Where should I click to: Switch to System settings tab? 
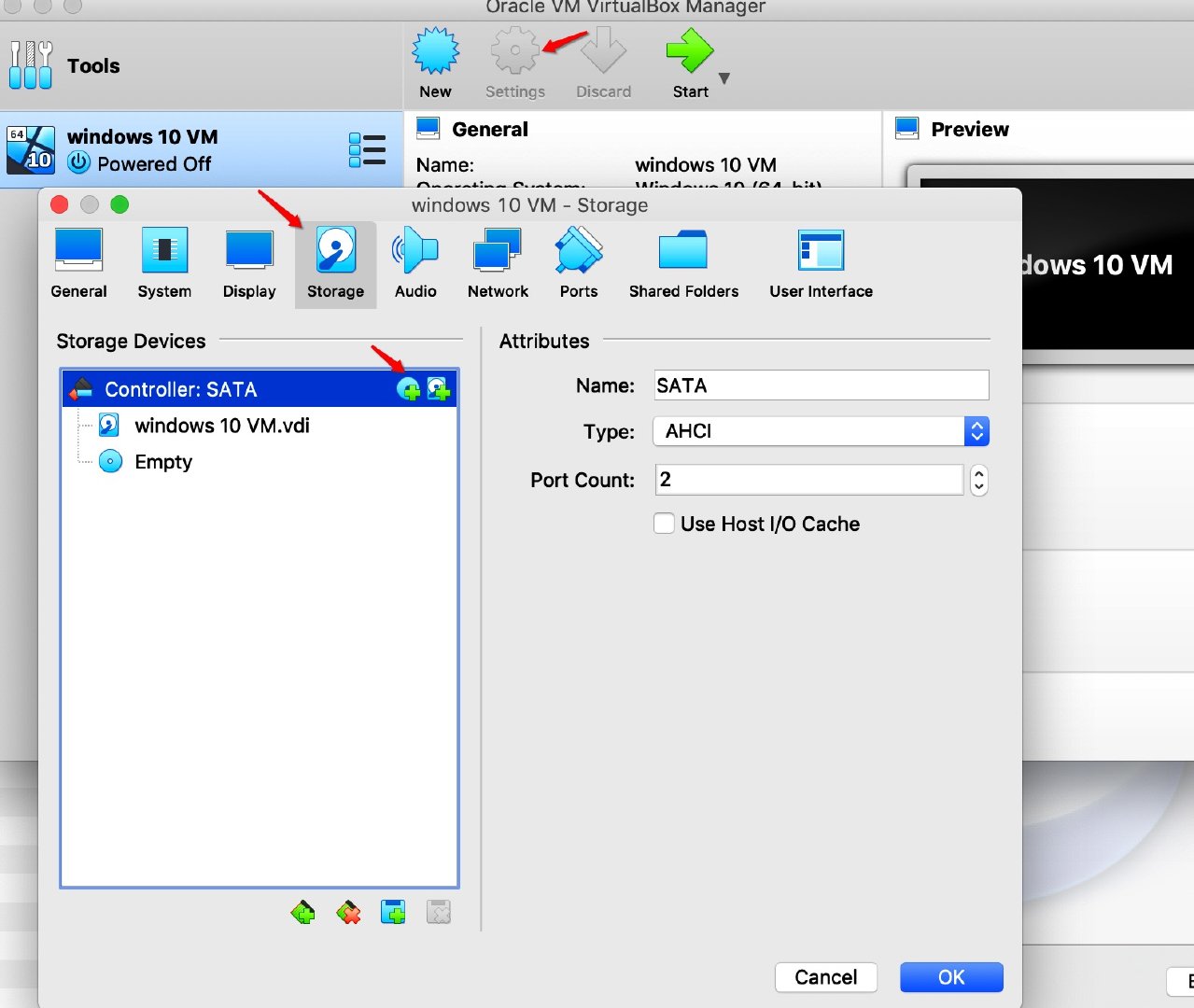click(x=164, y=264)
